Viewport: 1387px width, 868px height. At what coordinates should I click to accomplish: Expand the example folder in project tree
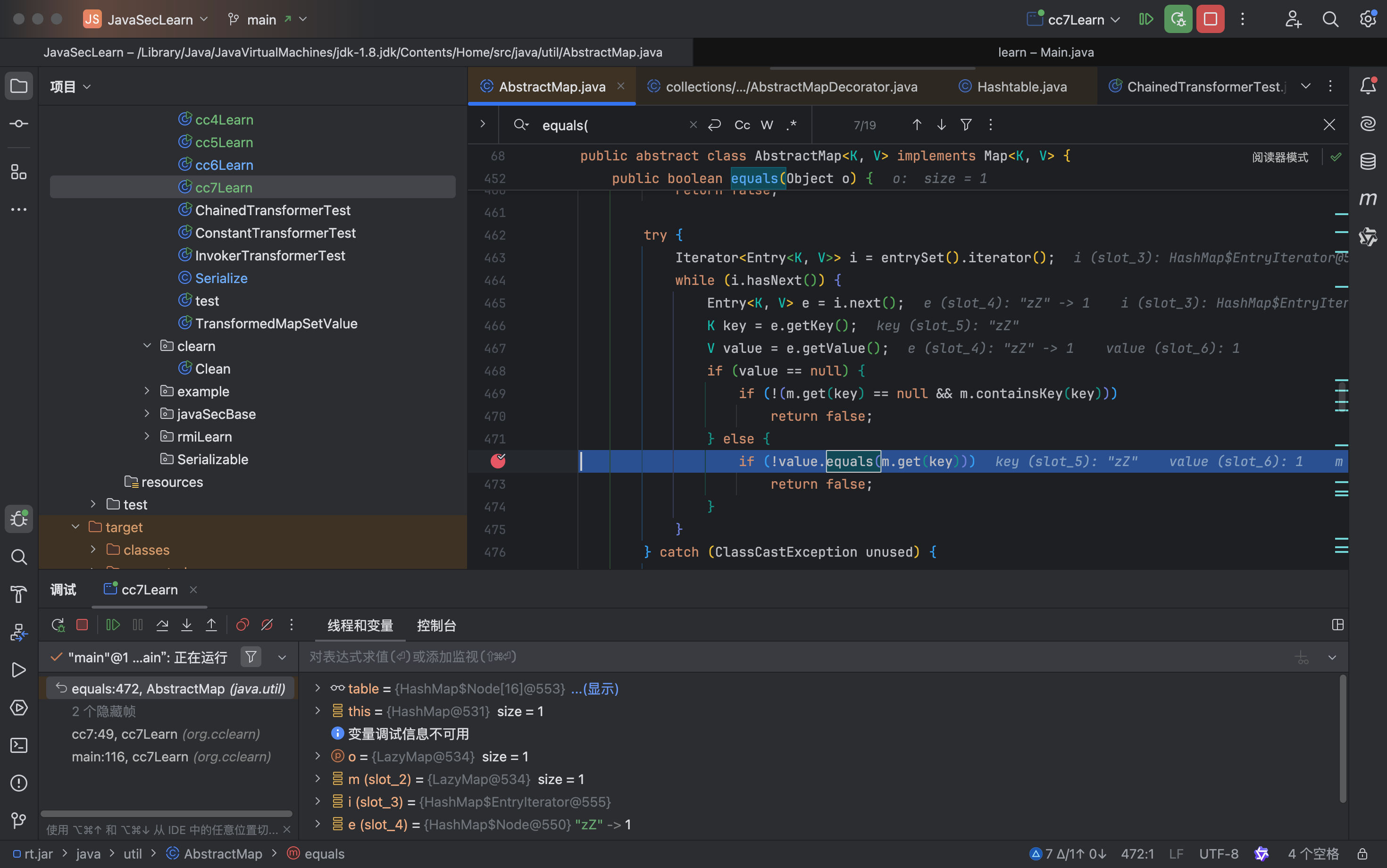tap(147, 392)
